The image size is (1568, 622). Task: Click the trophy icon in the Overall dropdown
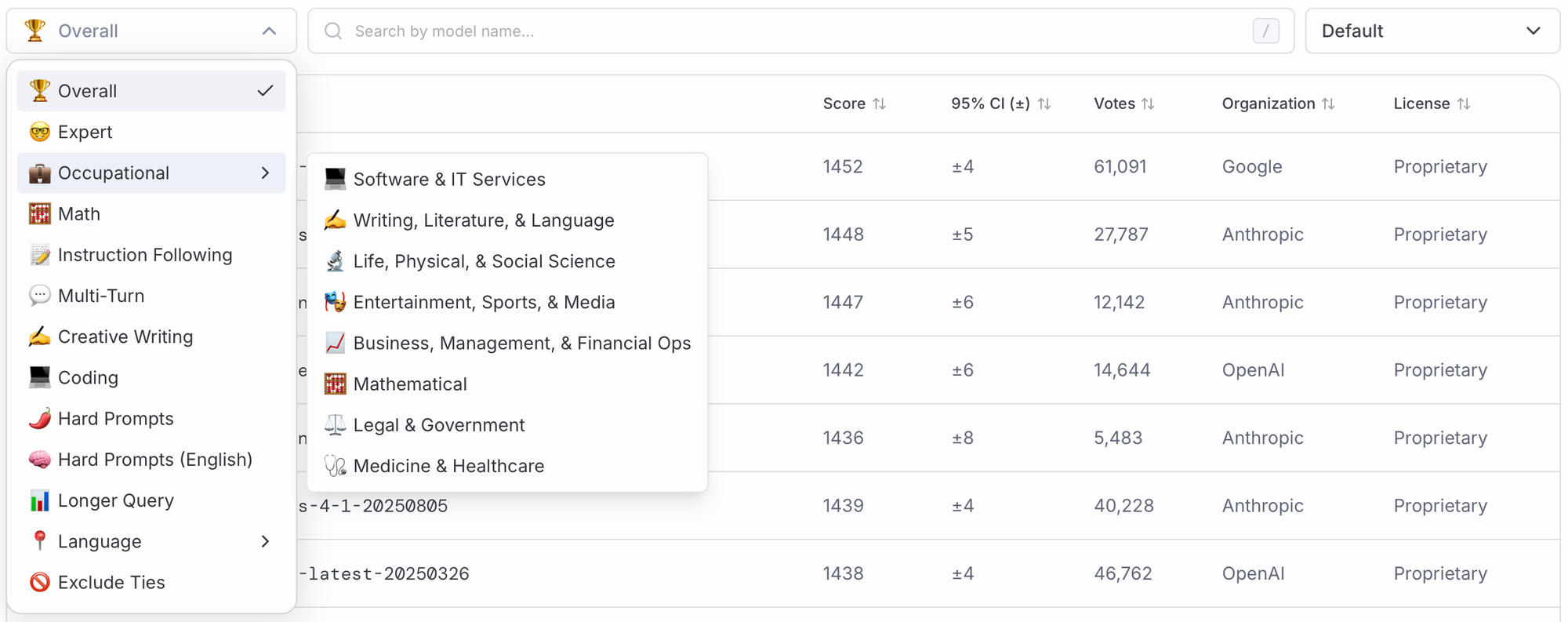(34, 31)
